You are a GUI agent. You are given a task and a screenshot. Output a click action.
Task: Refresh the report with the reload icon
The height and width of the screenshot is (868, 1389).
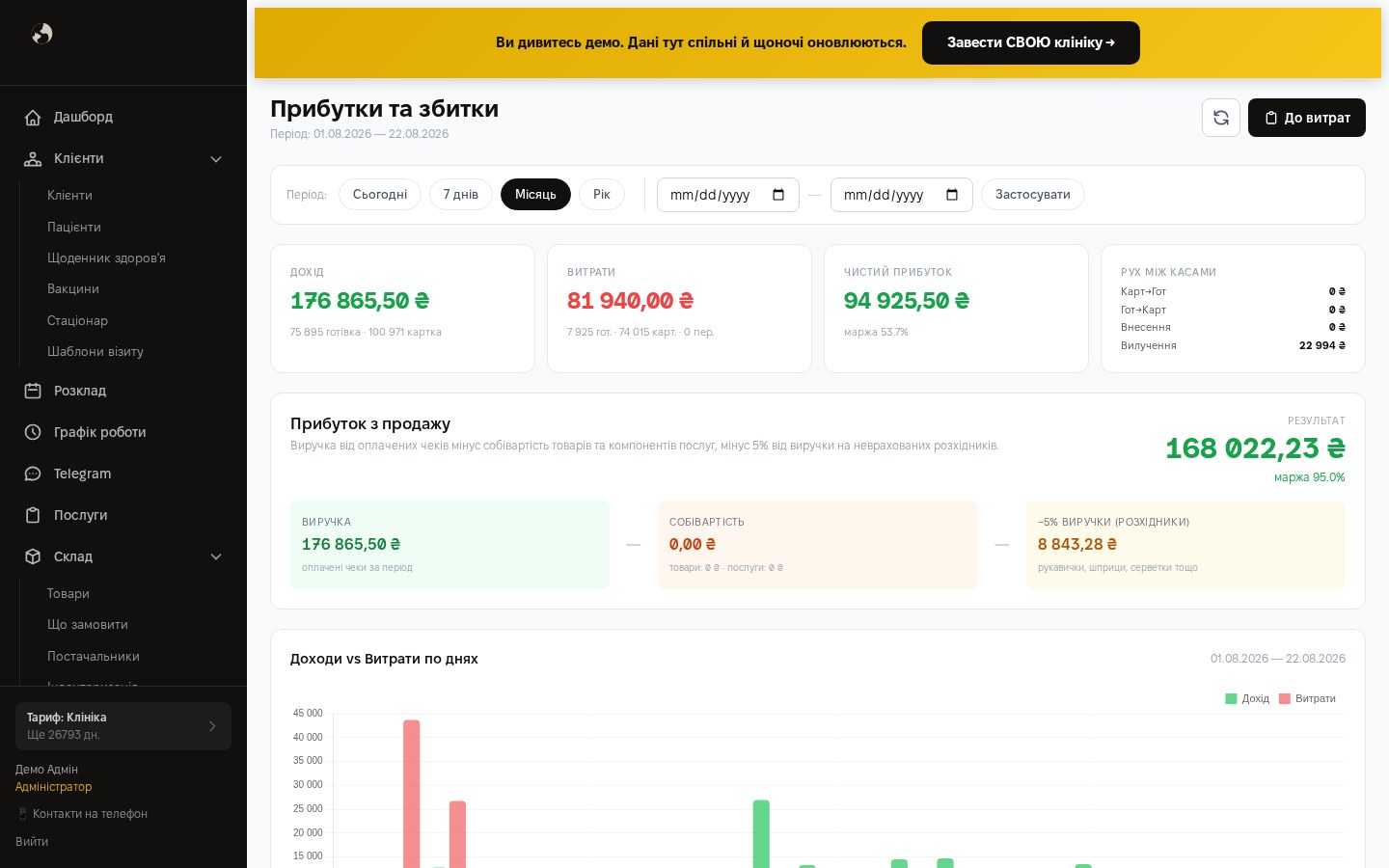click(1221, 118)
